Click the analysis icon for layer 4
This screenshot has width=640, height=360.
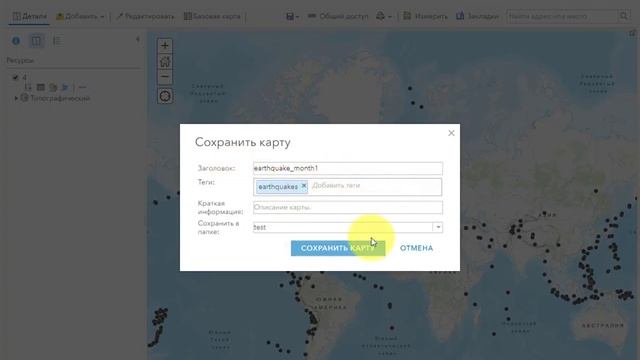point(65,87)
